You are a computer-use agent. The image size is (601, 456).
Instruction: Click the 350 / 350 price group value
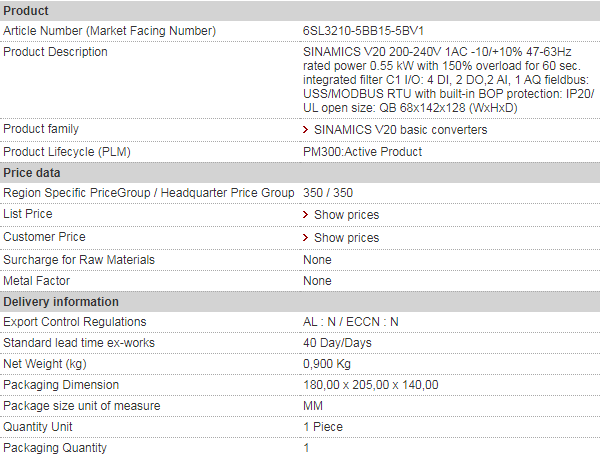[328, 193]
